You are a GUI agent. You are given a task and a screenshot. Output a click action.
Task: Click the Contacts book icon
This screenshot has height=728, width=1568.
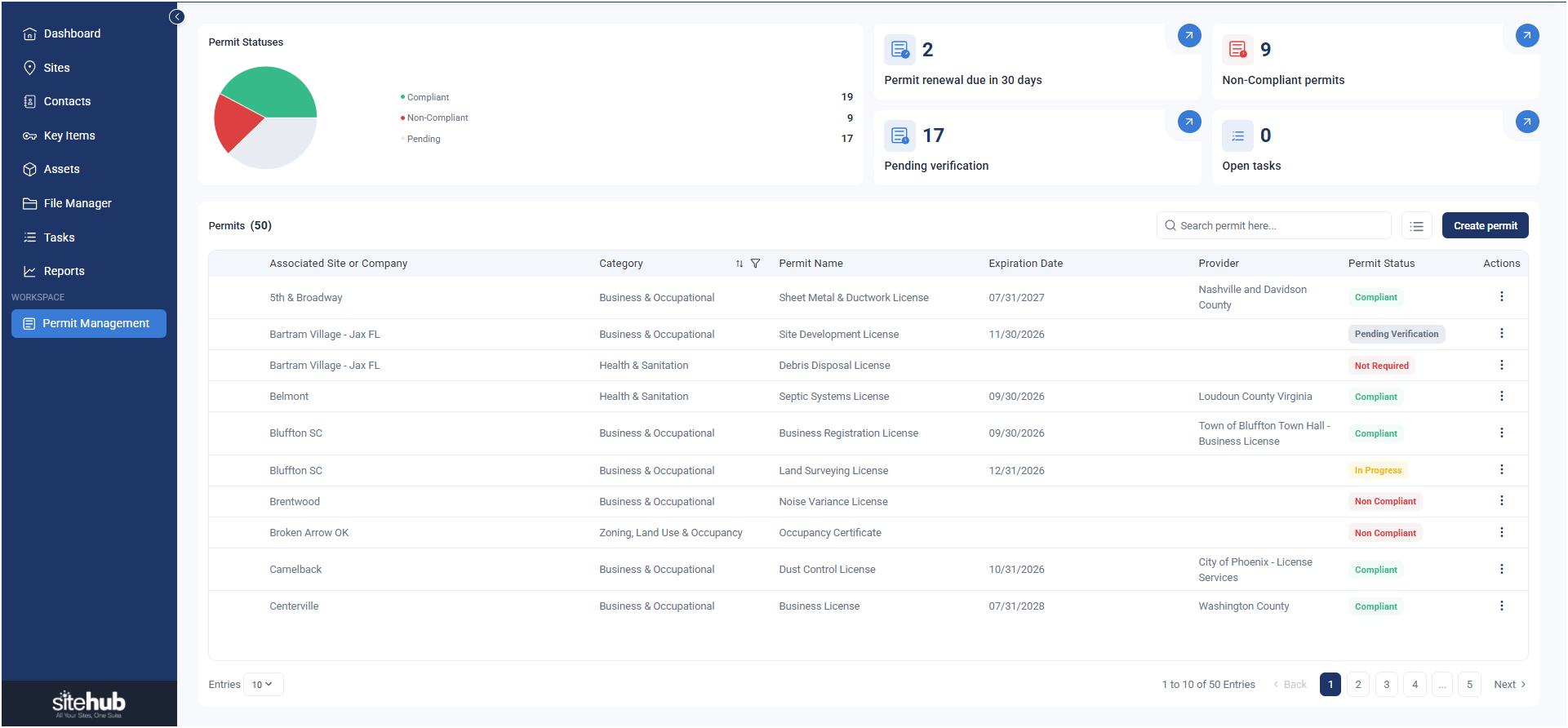[29, 101]
